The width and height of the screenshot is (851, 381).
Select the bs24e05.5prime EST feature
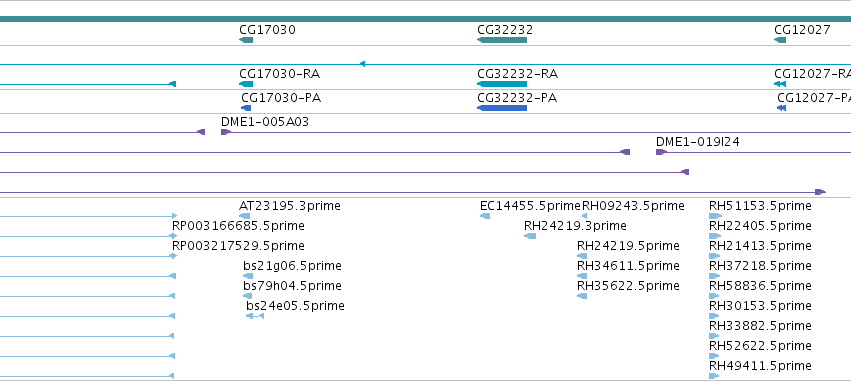[255, 315]
